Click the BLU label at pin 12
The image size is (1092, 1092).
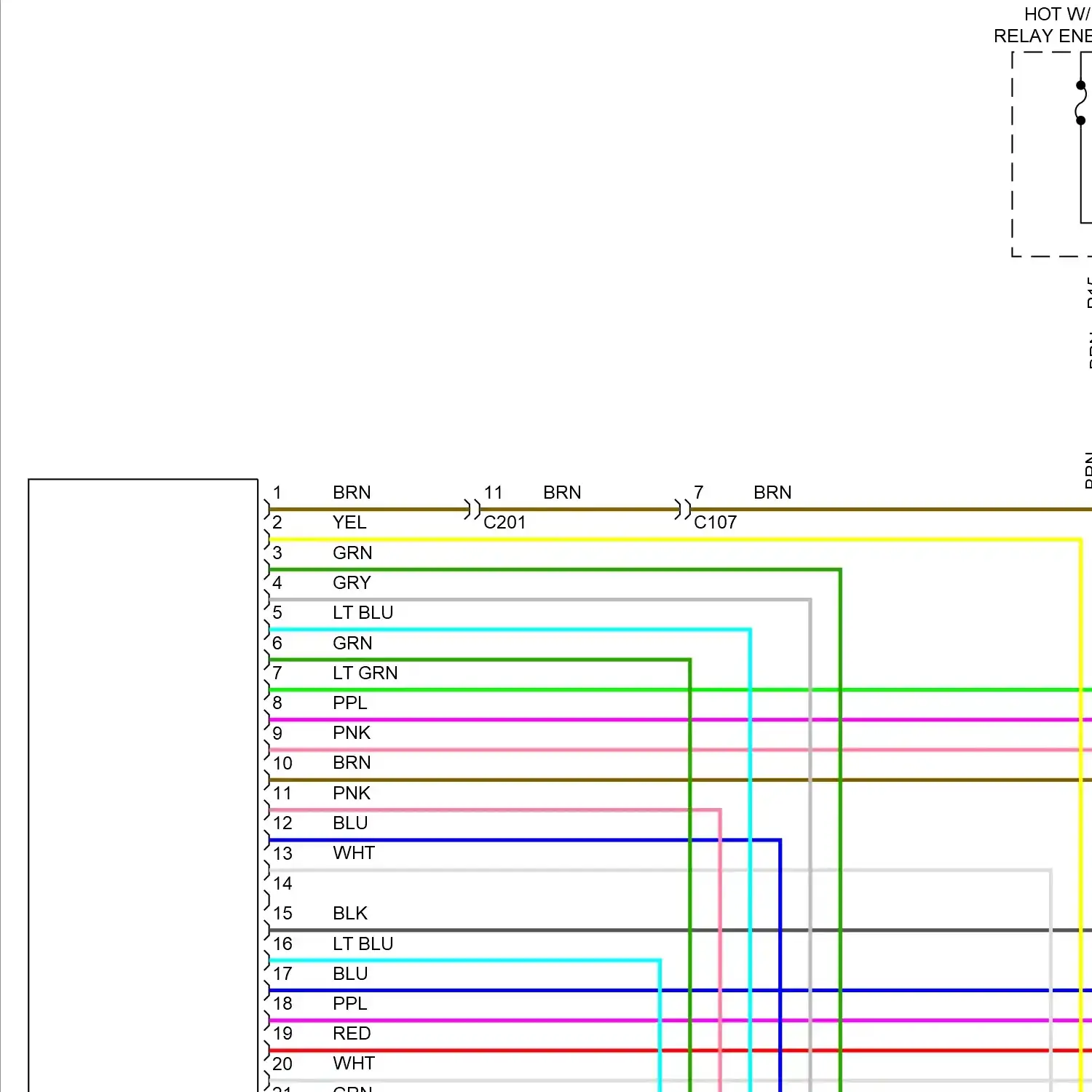pos(350,823)
